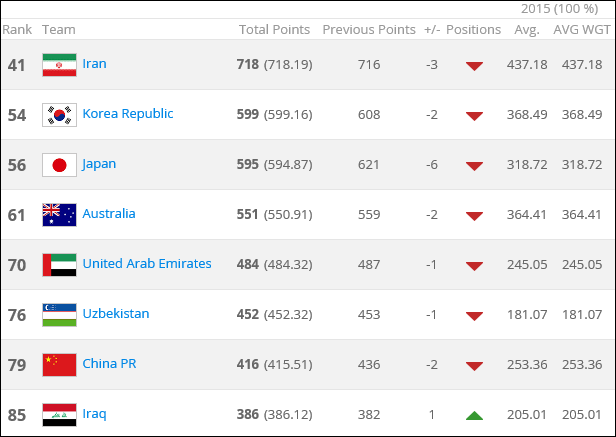
Task: Click Iraq's green up arrow indicator
Action: click(474, 415)
